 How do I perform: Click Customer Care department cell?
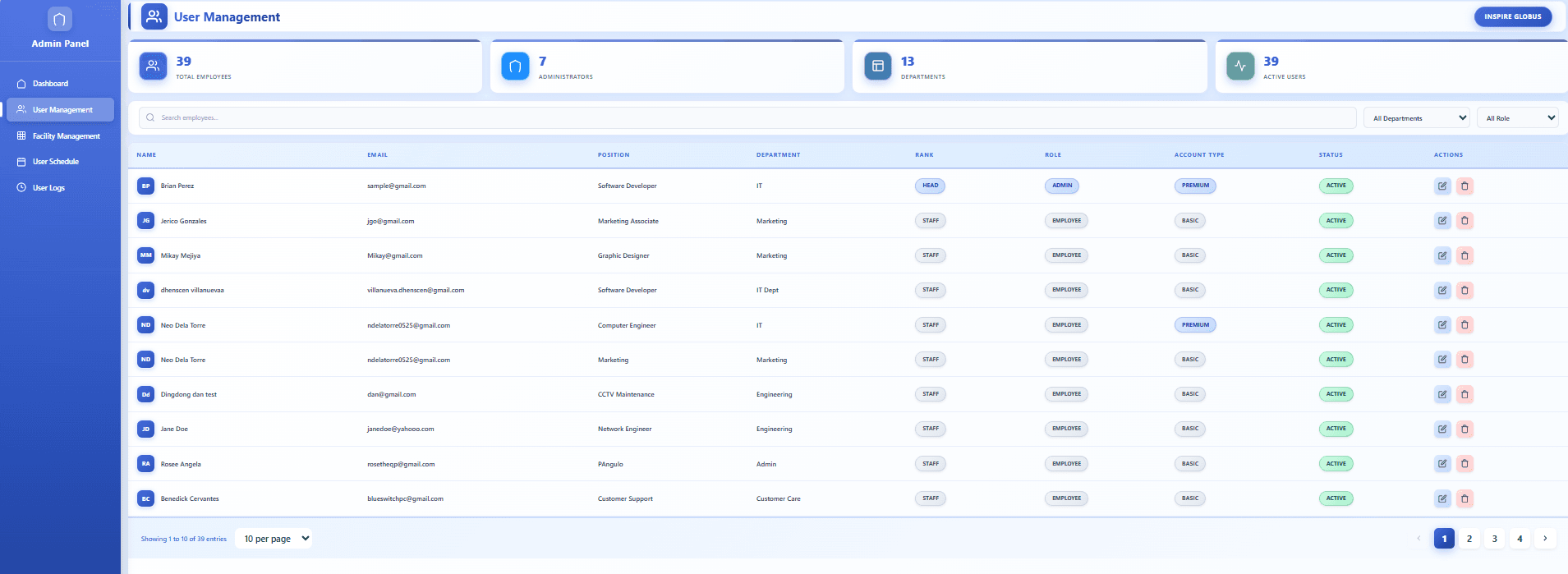click(778, 498)
